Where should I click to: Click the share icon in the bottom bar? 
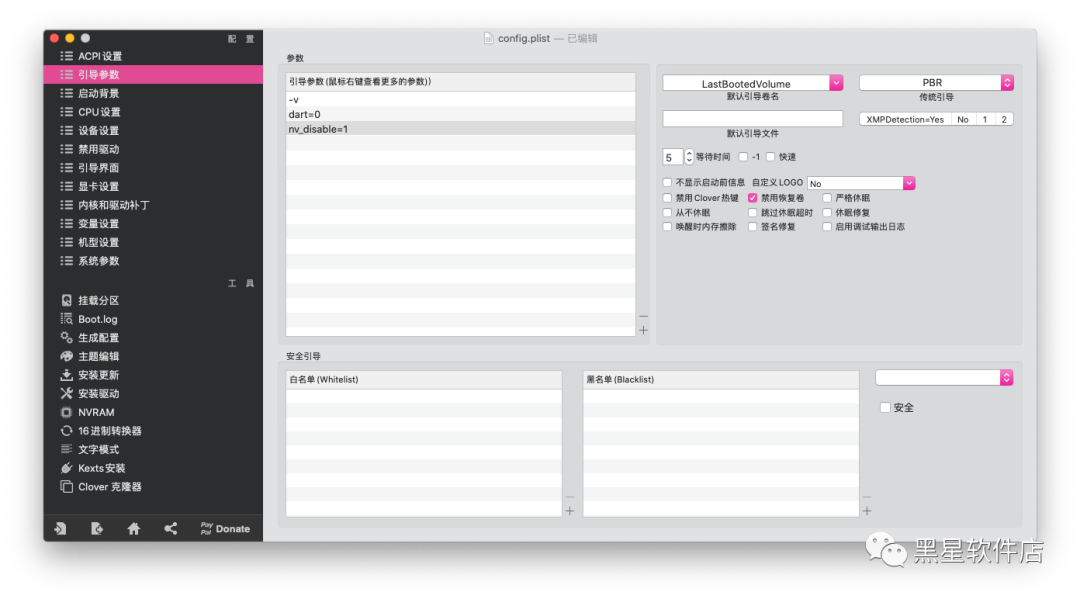170,528
